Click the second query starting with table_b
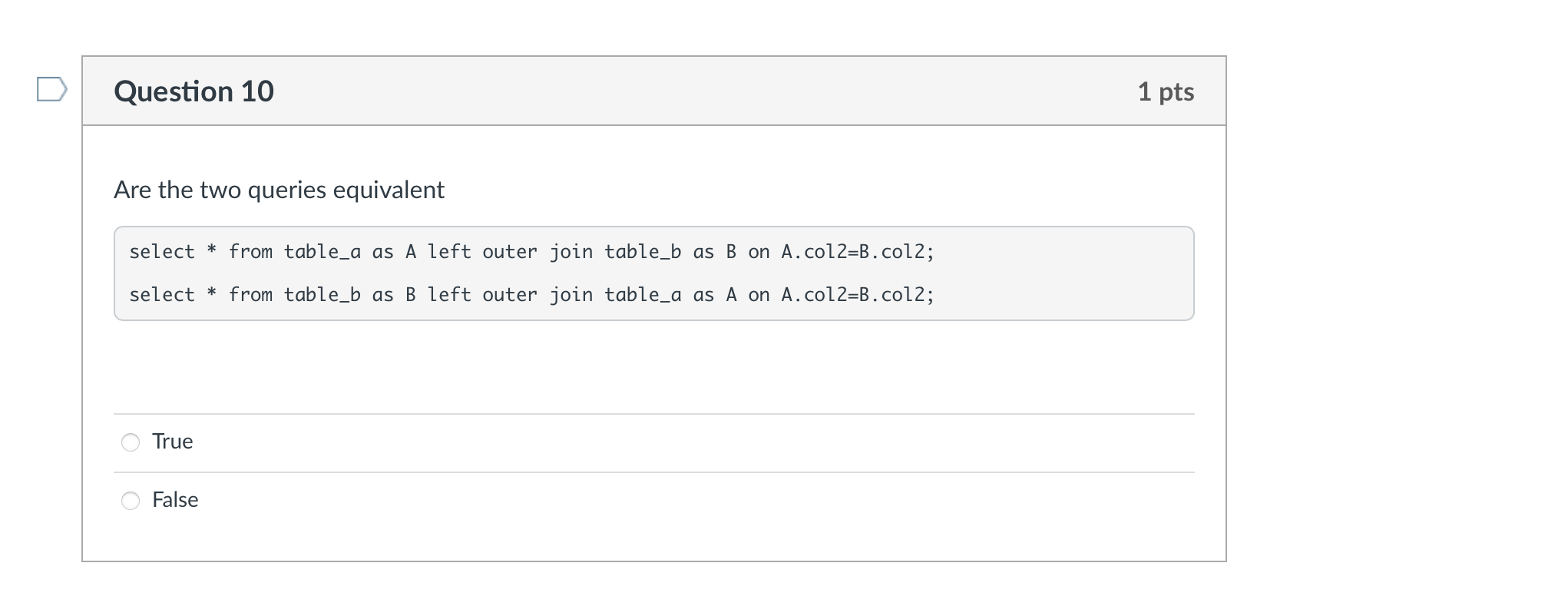 pos(531,295)
